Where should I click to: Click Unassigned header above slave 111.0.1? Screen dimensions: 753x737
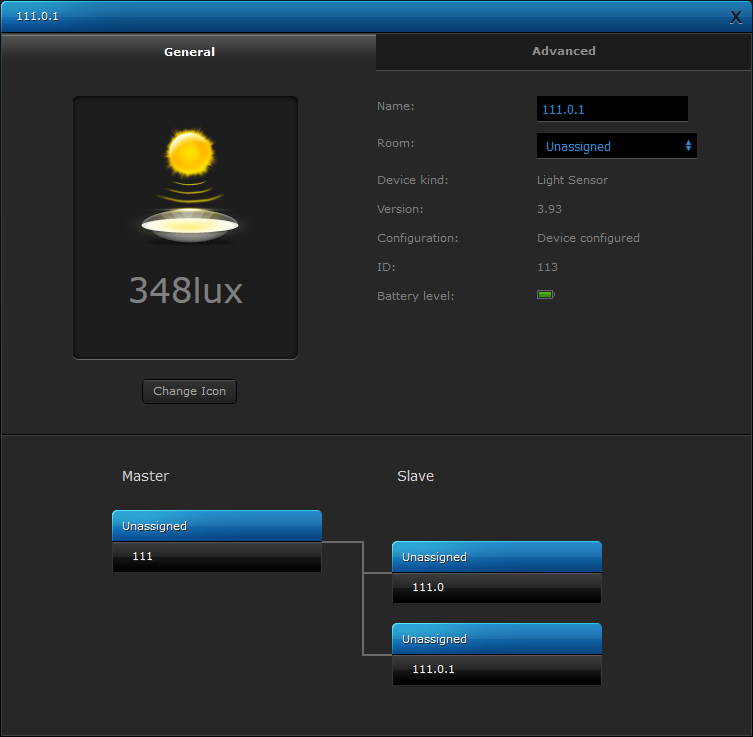tap(497, 639)
